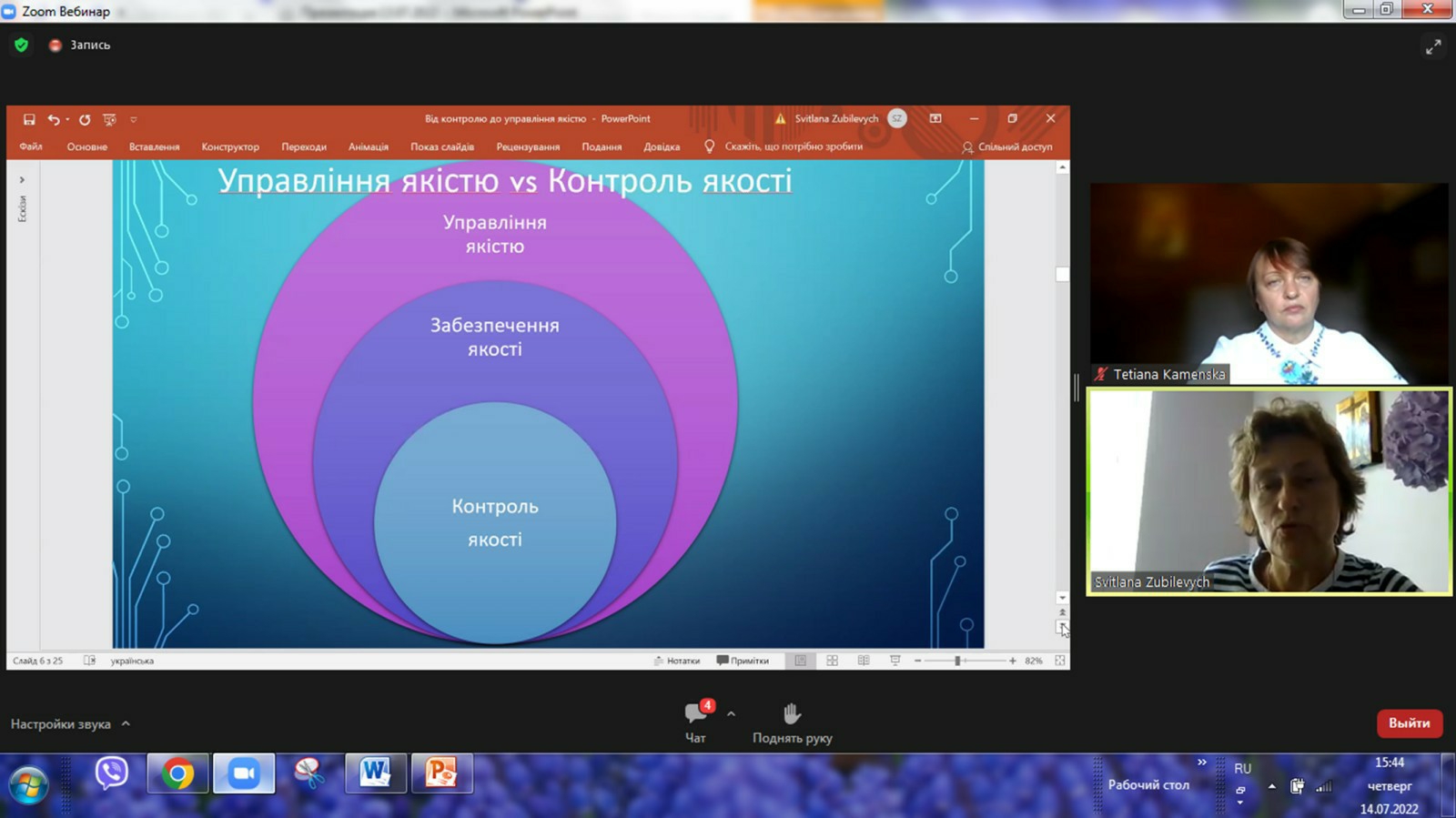Click the red Выйти leave button
1456x818 pixels.
1409,723
